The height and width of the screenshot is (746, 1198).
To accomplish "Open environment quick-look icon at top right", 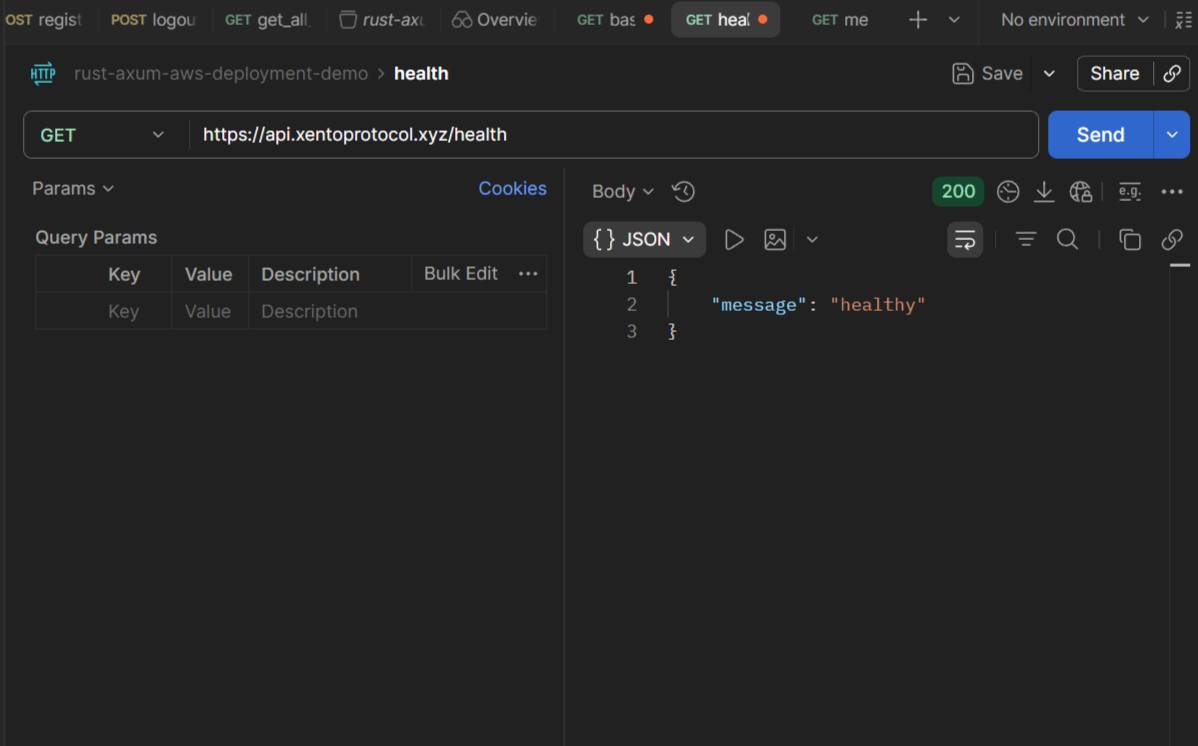I will tap(1183, 20).
